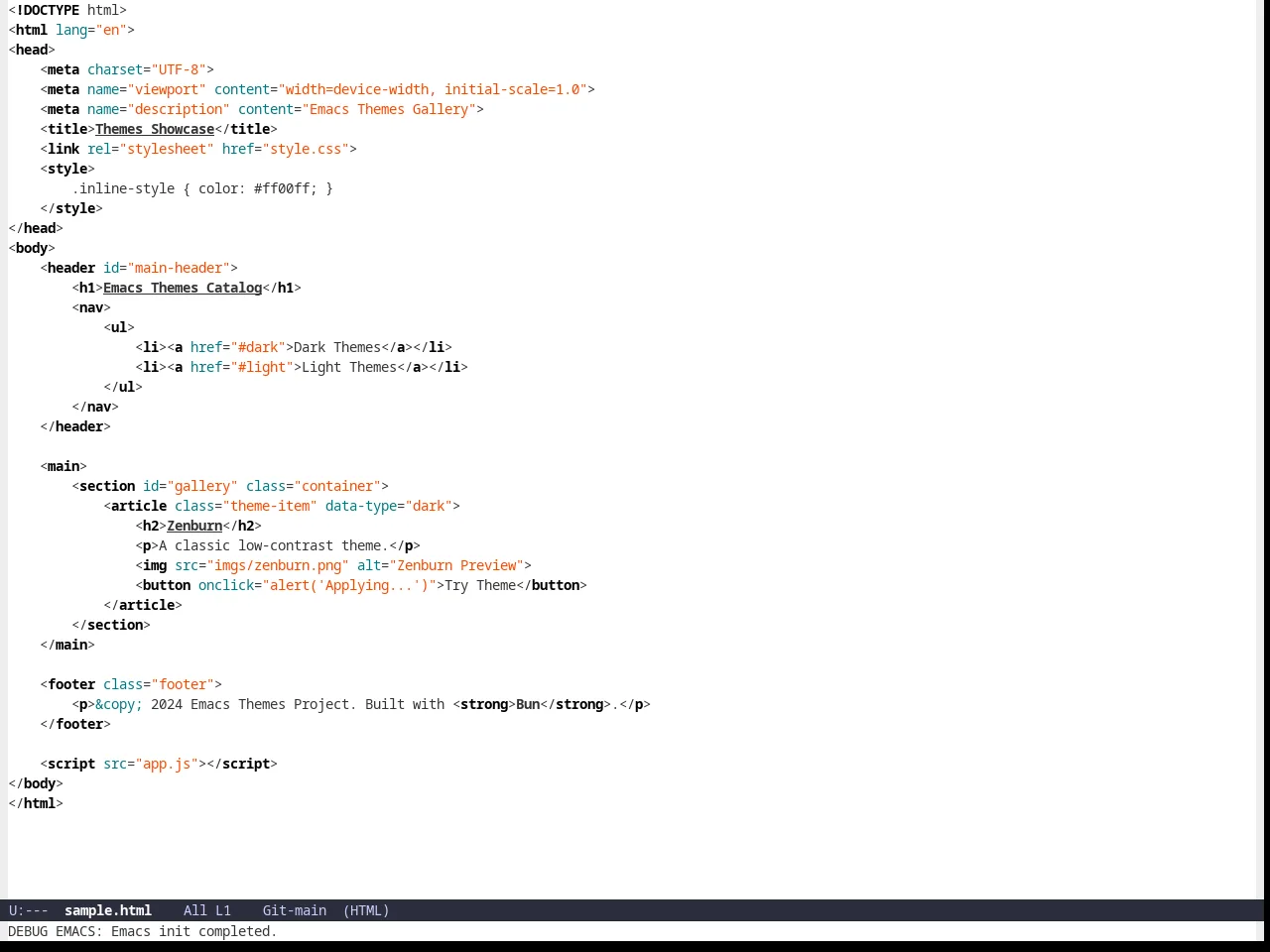Click the 'A classic low-contrast theme.' paragraph text
Image resolution: width=1270 pixels, height=952 pixels.
click(274, 545)
